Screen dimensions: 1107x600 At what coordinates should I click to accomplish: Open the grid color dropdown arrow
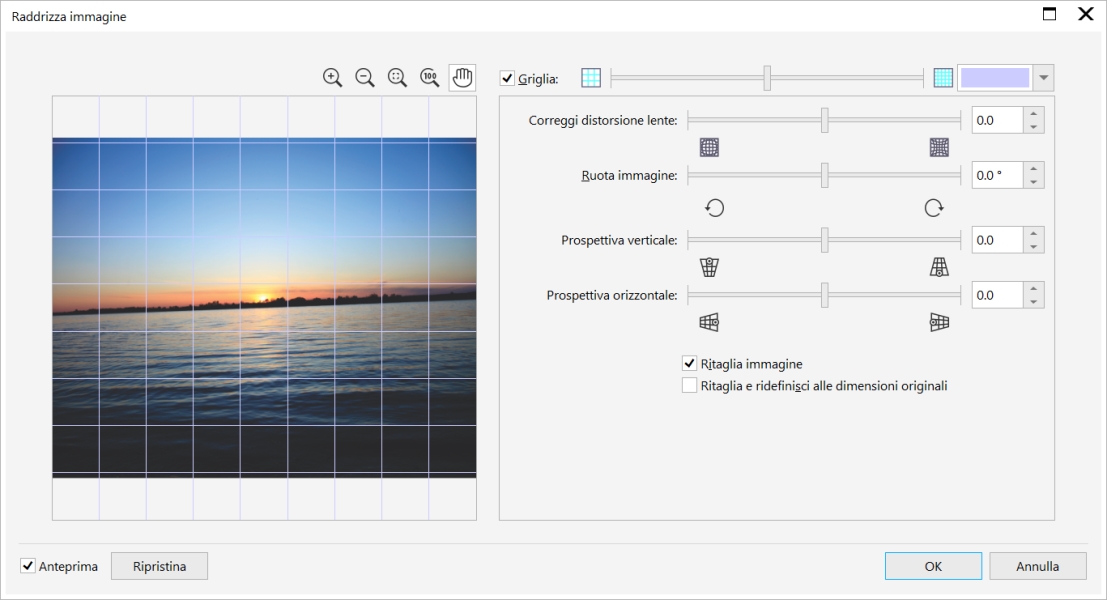(x=1043, y=78)
